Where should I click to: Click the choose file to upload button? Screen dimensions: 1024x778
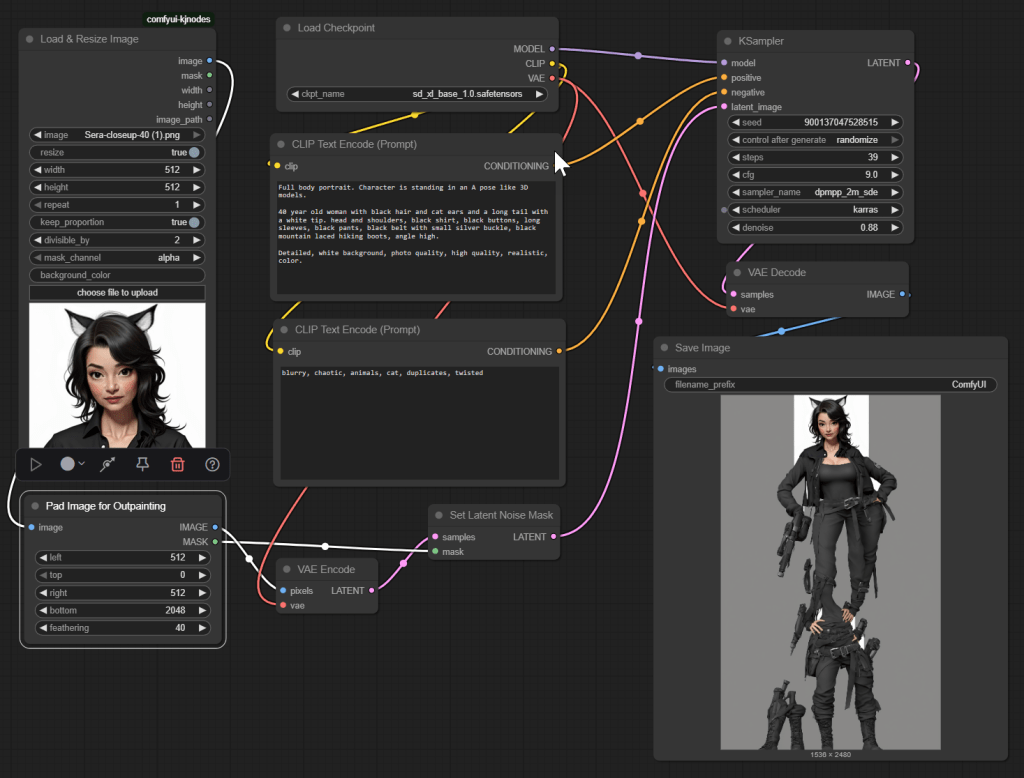(x=117, y=293)
